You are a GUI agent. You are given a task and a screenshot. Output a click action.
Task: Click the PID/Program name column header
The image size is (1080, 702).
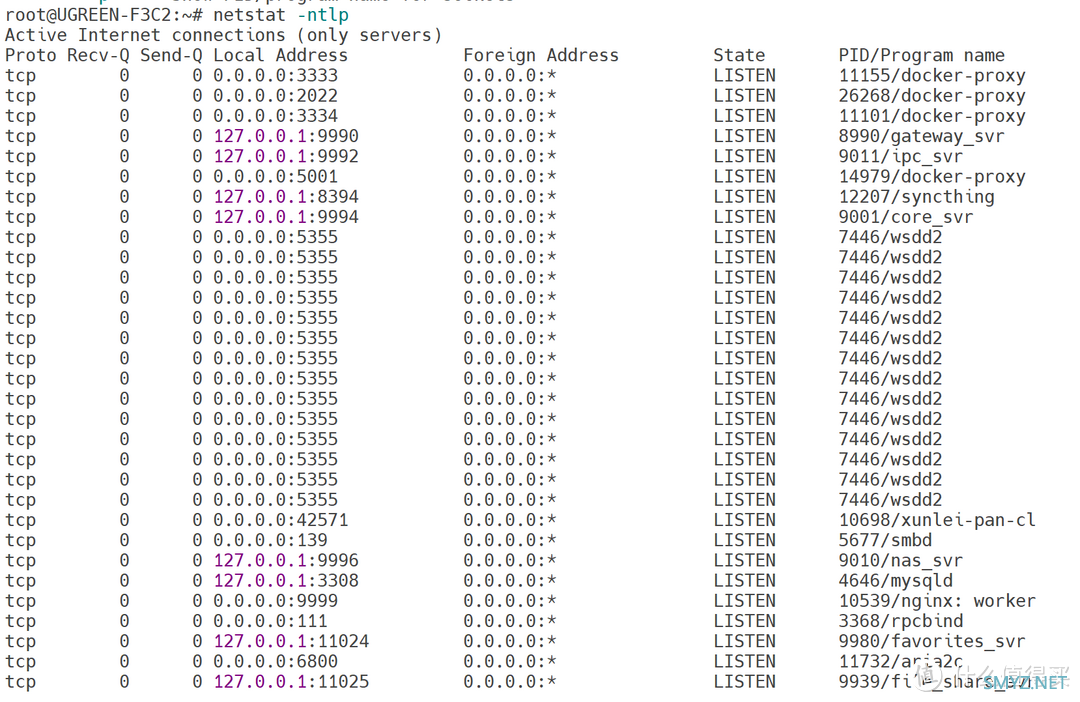pyautogui.click(x=922, y=55)
